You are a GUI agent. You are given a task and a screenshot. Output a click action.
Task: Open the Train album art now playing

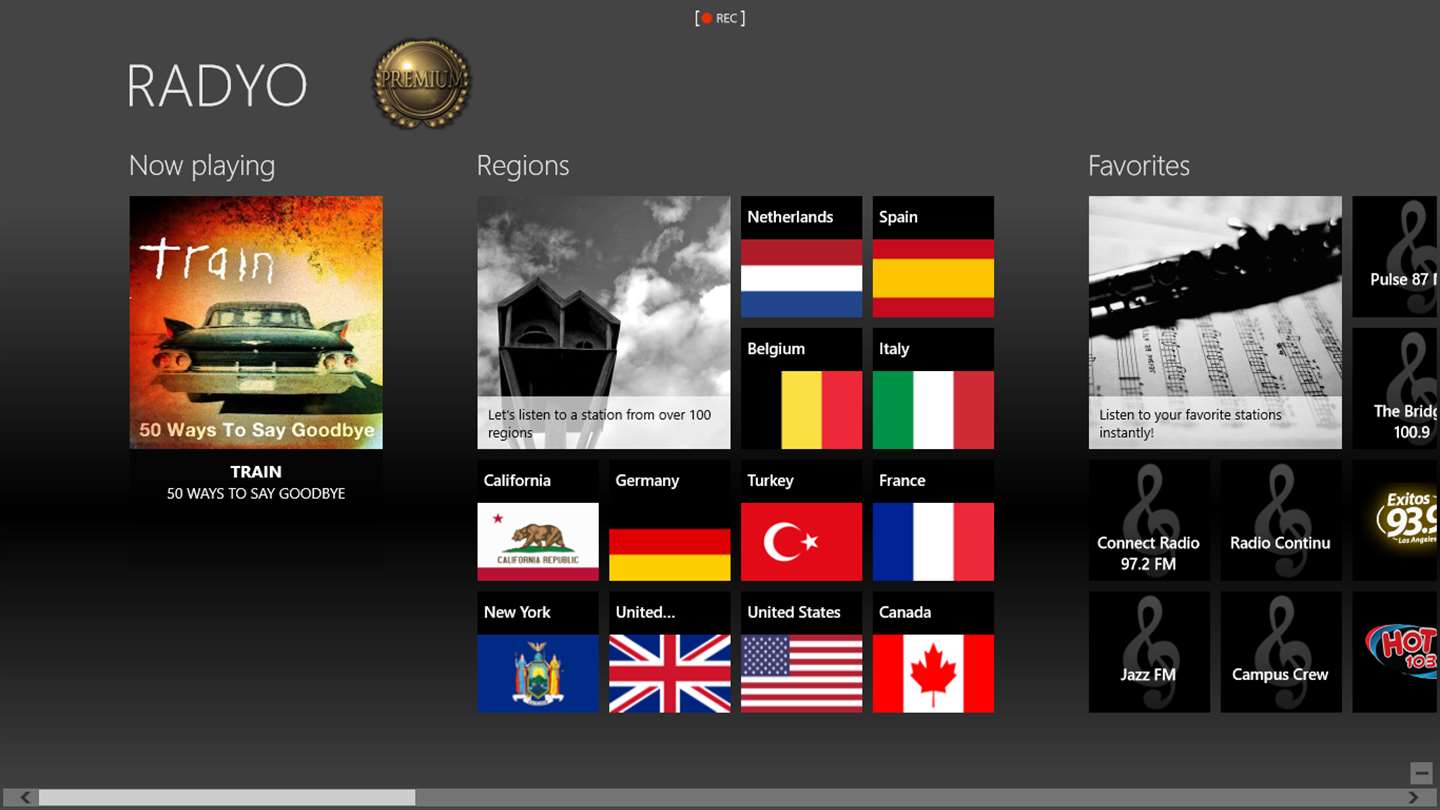coord(256,322)
